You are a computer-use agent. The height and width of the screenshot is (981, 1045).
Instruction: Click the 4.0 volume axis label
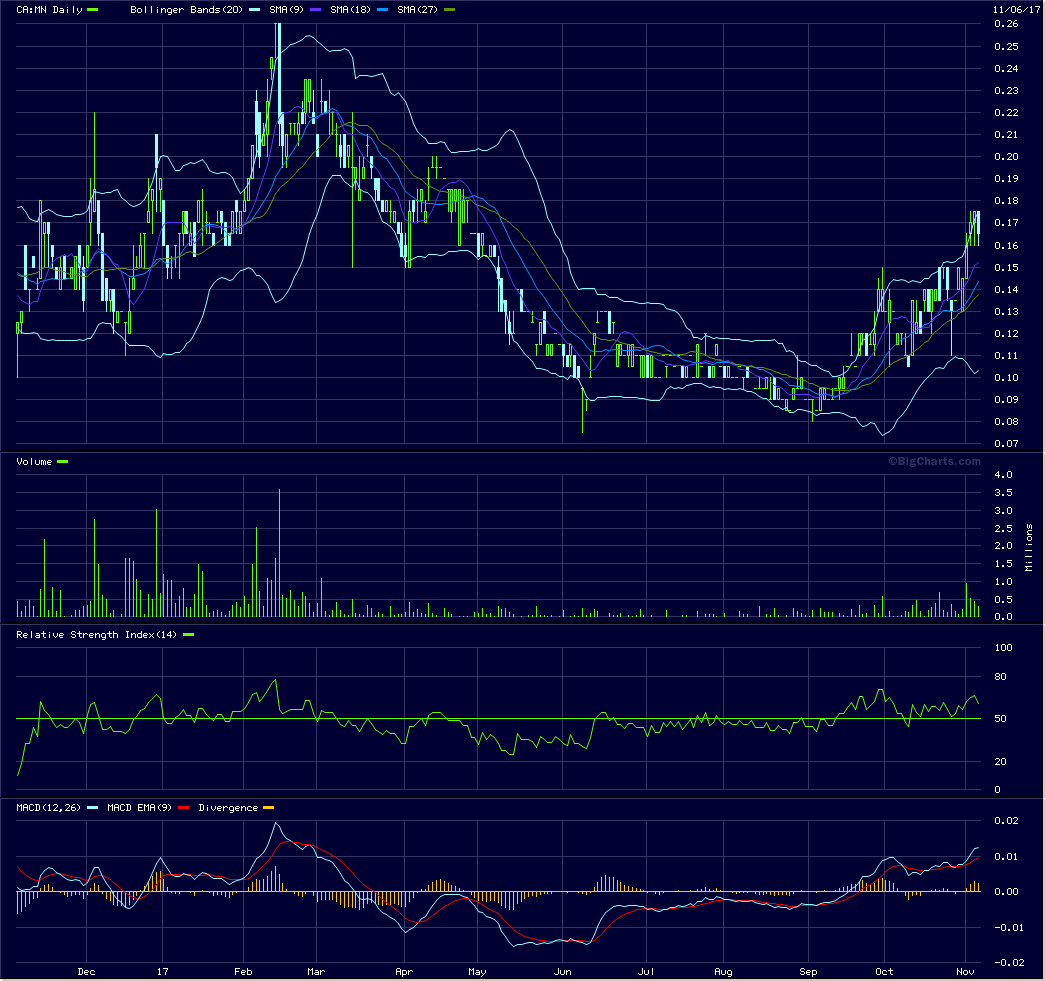click(1003, 475)
